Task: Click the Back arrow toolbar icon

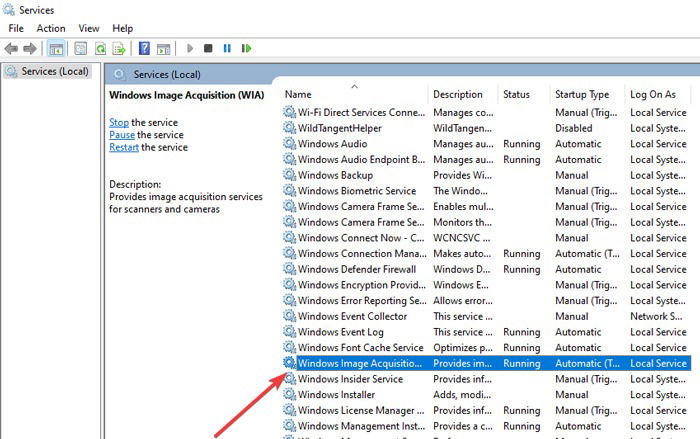Action: pos(11,48)
